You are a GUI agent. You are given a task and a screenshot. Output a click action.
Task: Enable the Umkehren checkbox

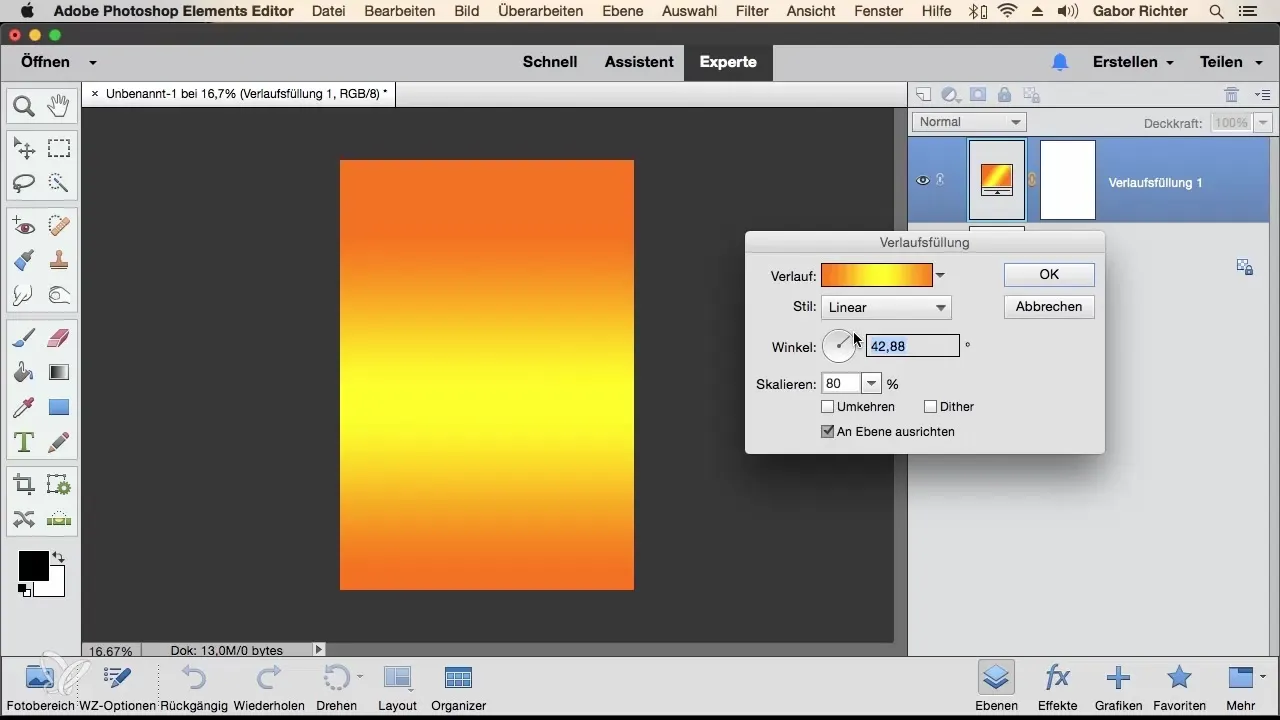tap(828, 407)
